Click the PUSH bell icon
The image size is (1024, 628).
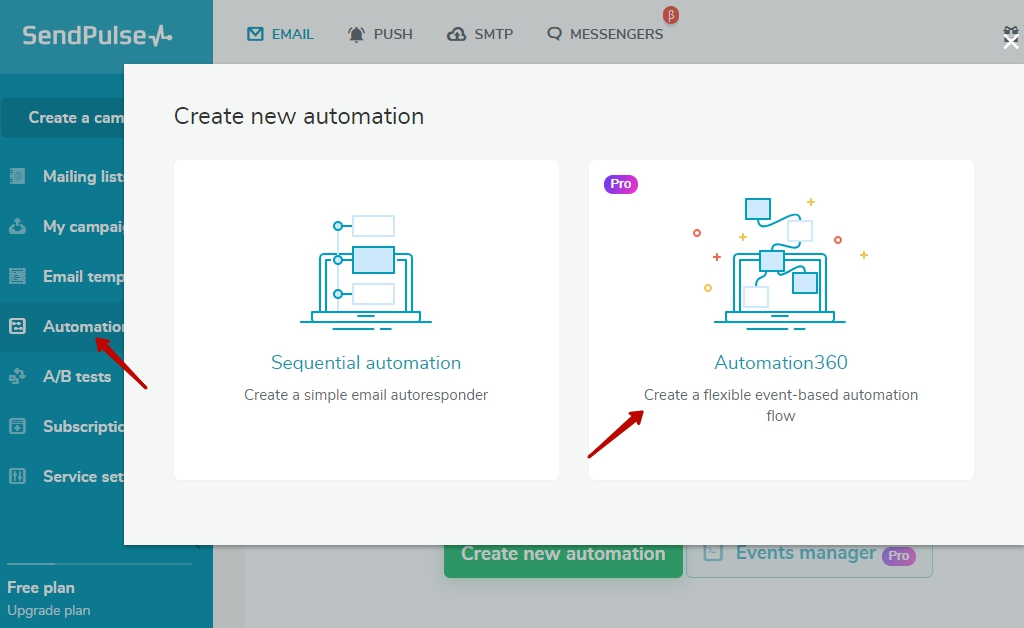tap(356, 34)
